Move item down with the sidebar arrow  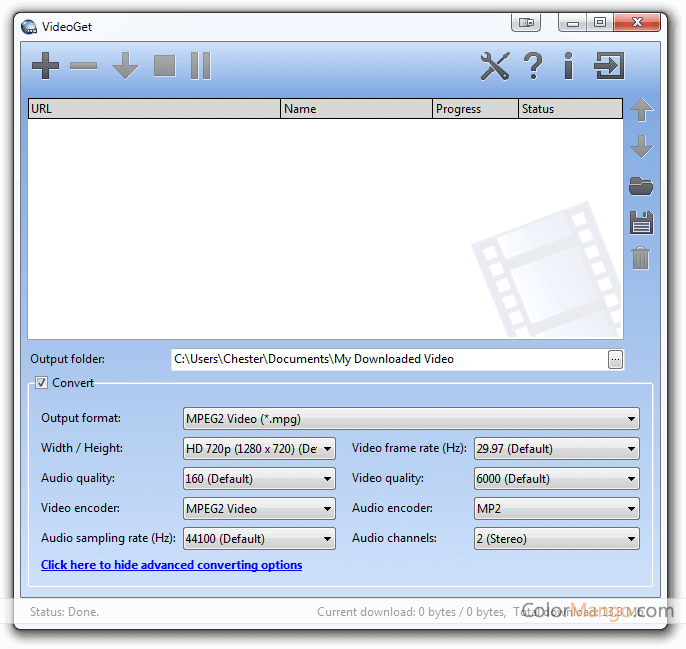[x=642, y=147]
